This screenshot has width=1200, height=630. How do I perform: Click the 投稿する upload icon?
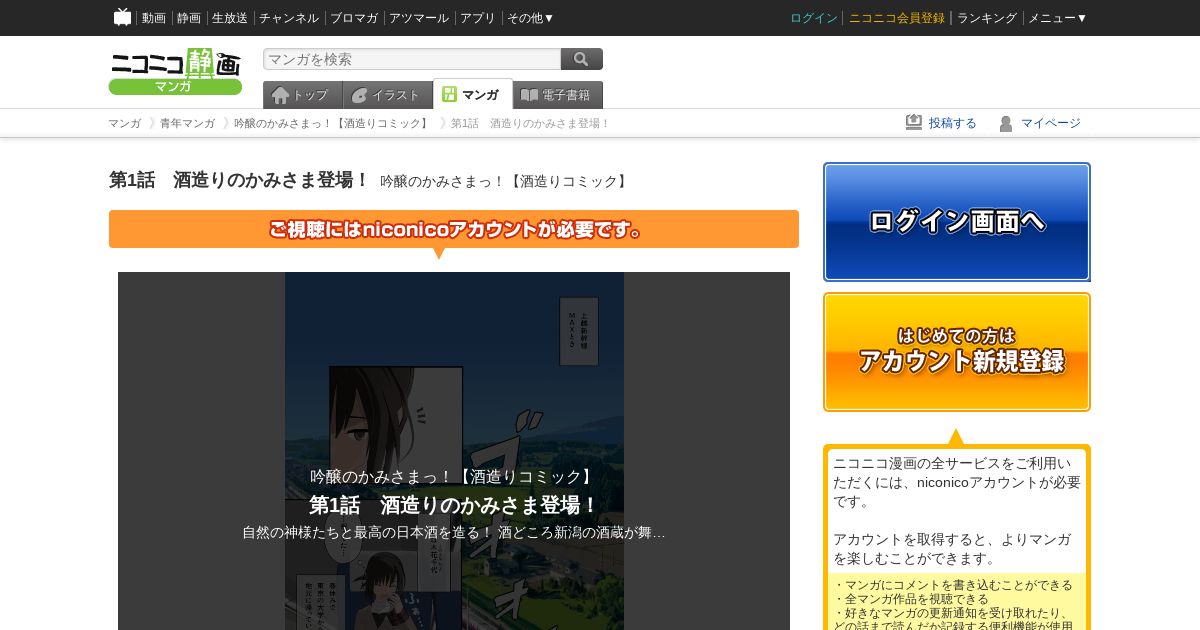tap(914, 122)
